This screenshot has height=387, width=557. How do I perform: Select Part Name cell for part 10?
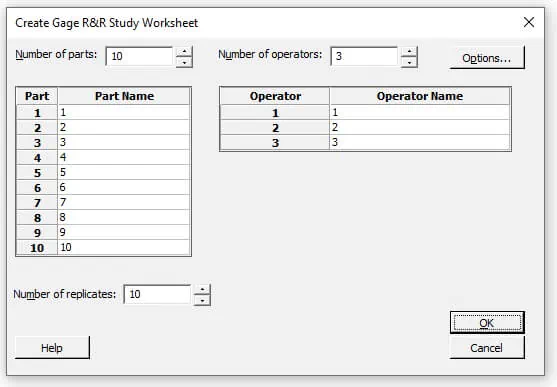click(x=124, y=247)
